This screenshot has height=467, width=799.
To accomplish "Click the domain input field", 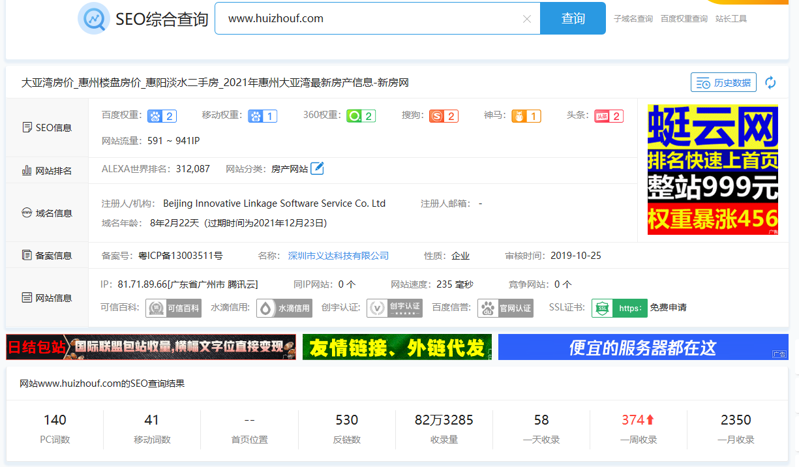I will click(x=368, y=19).
